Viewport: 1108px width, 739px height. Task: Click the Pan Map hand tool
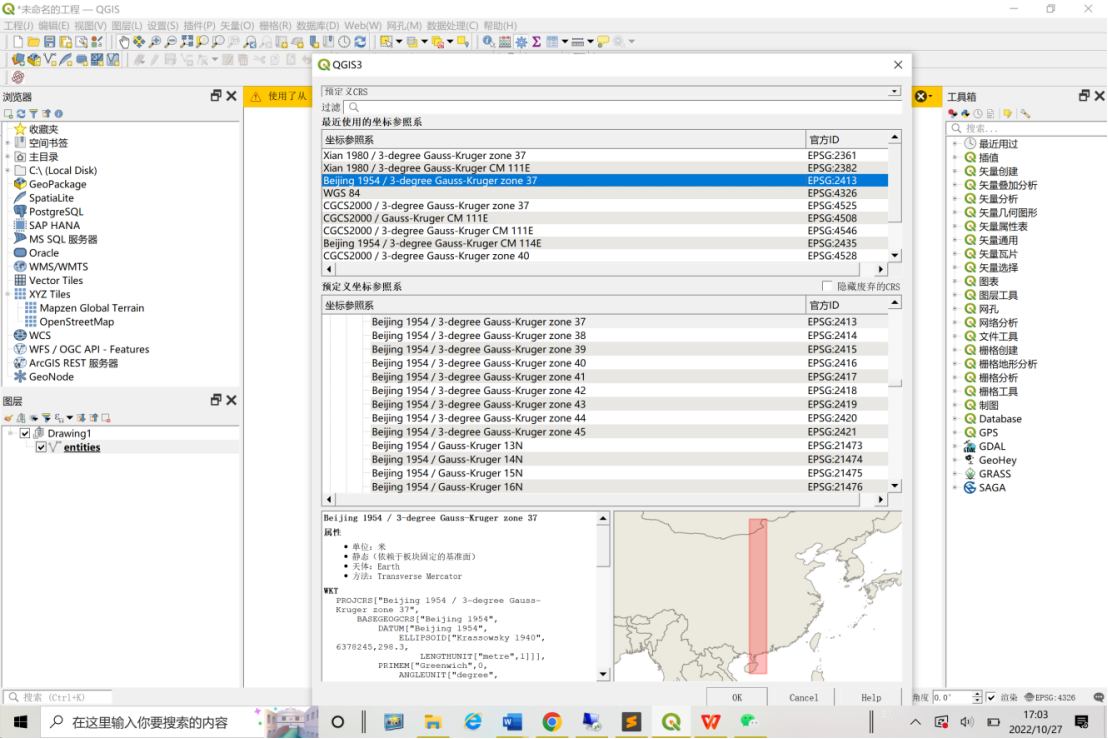pos(124,42)
